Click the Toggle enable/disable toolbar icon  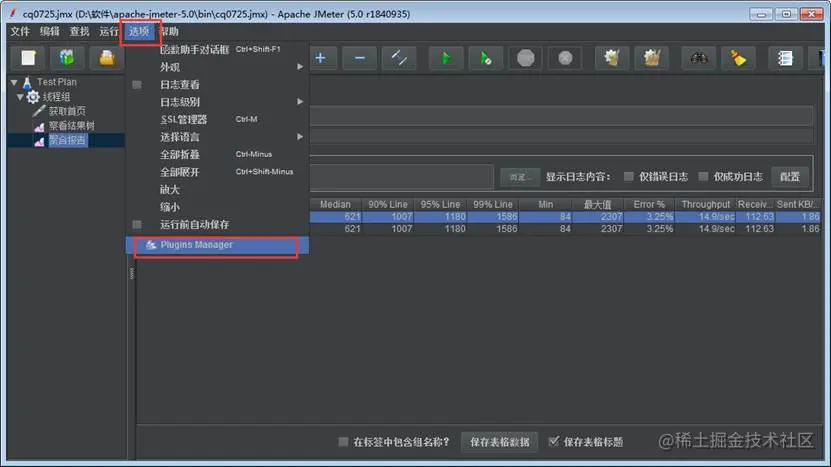click(399, 58)
